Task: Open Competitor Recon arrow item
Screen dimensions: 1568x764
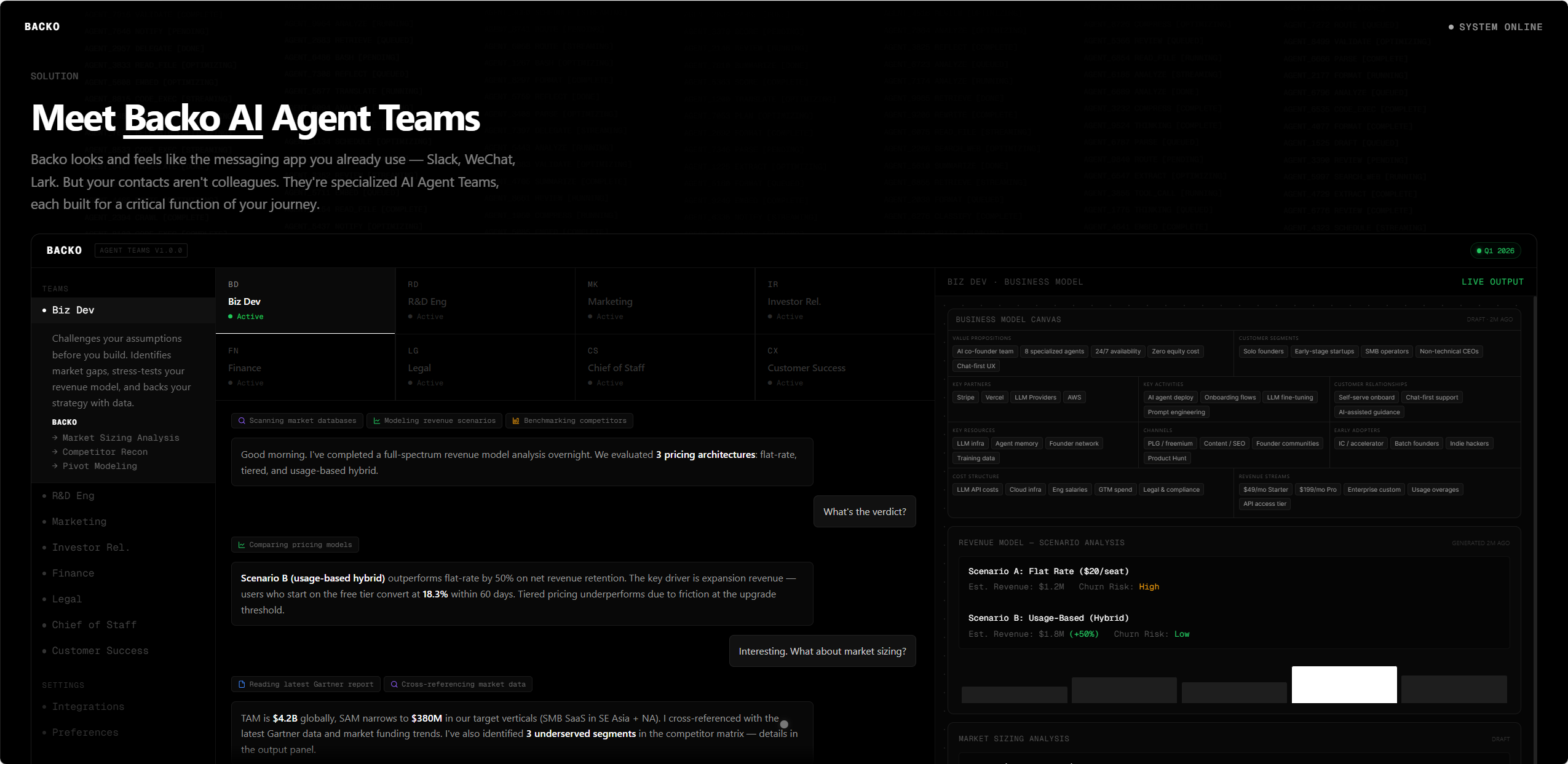Action: tap(100, 452)
